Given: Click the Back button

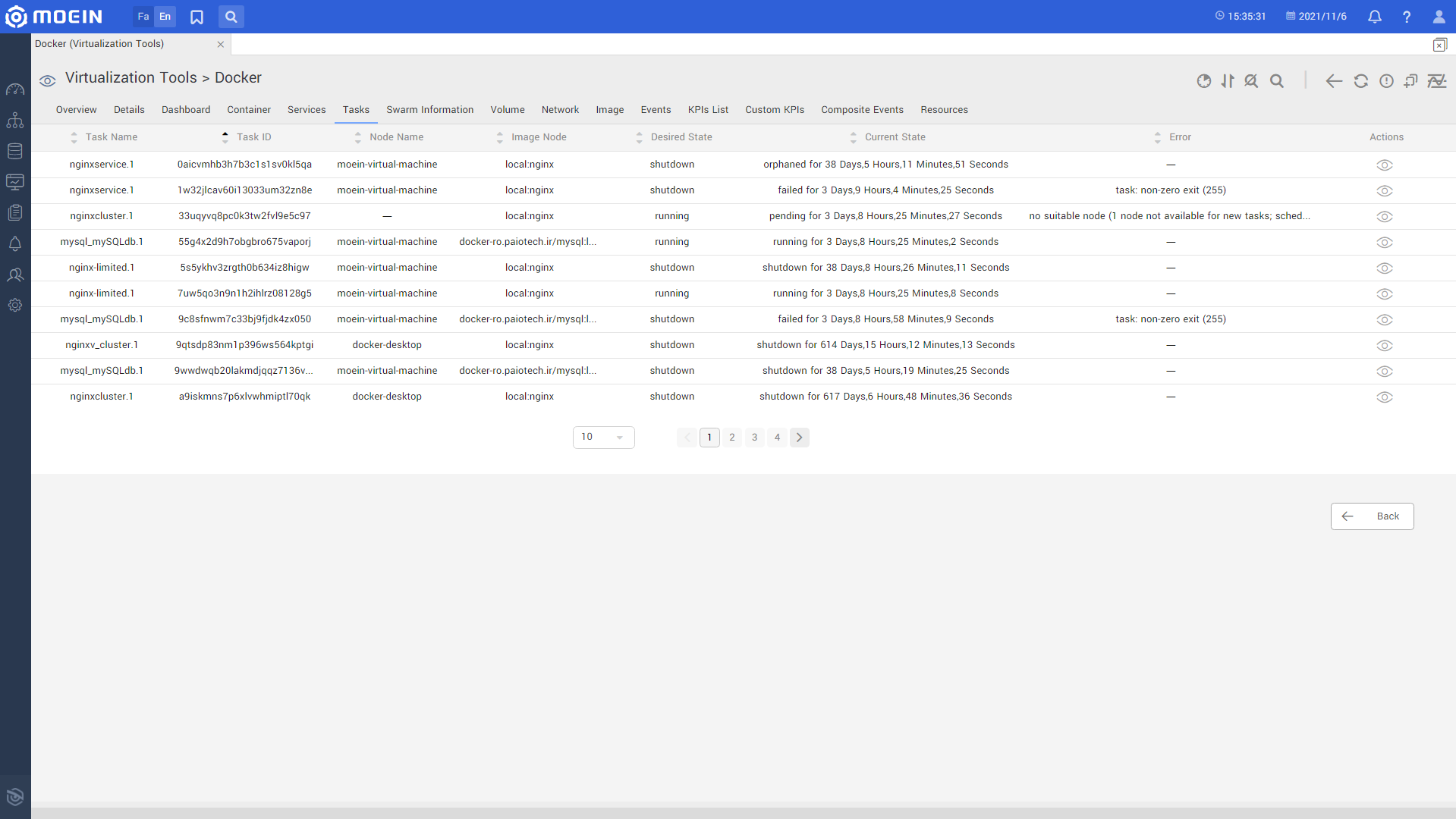Looking at the screenshot, I should [x=1372, y=516].
